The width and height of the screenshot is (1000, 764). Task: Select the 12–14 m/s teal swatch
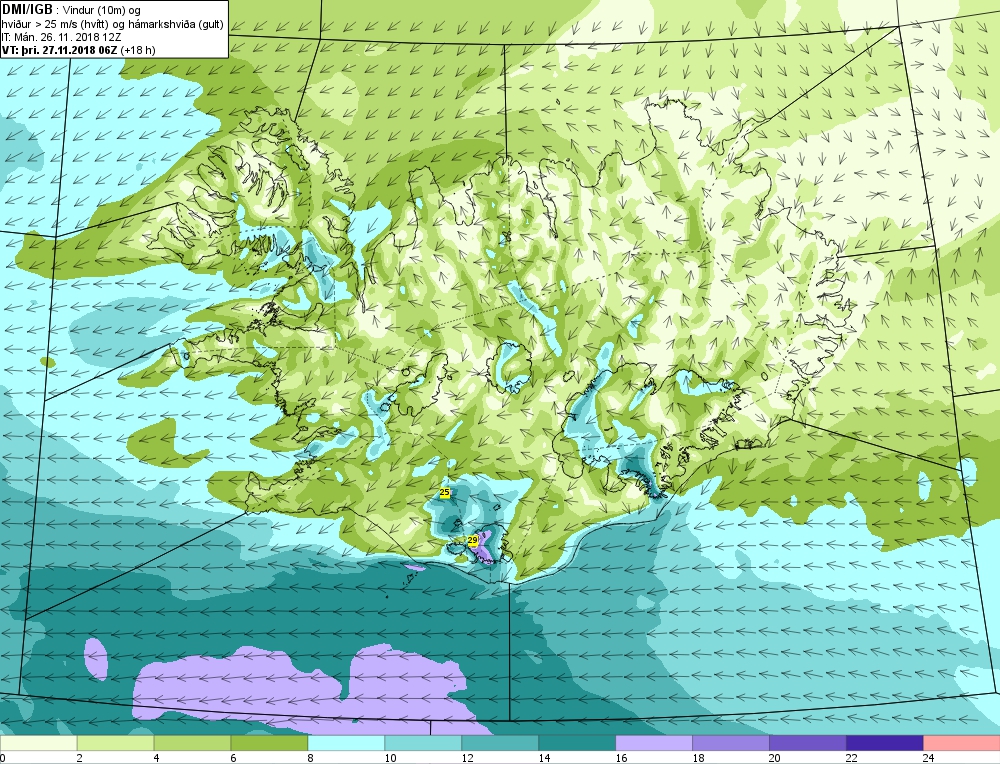pyautogui.click(x=500, y=743)
